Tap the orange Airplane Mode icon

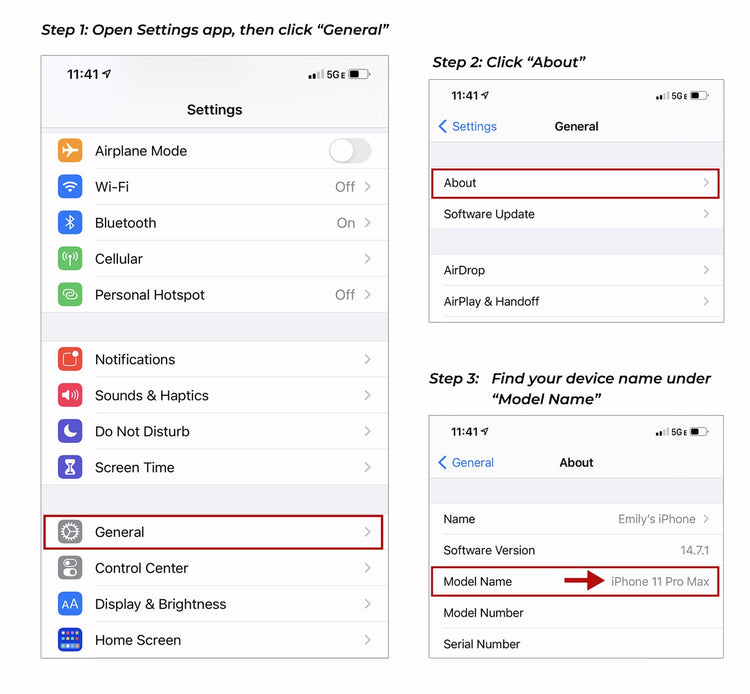(x=70, y=151)
